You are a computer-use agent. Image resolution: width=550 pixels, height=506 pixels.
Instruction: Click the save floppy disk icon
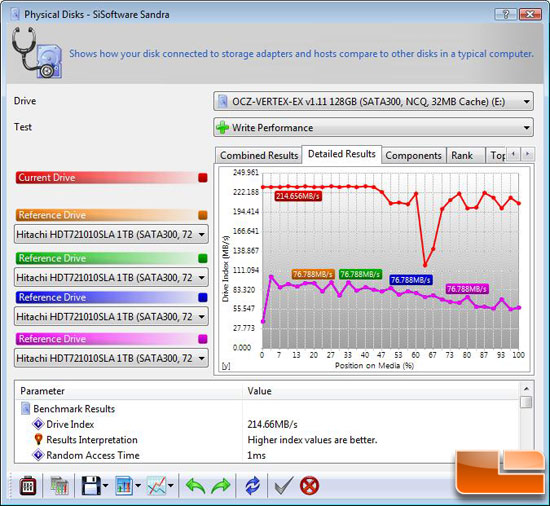[91, 486]
